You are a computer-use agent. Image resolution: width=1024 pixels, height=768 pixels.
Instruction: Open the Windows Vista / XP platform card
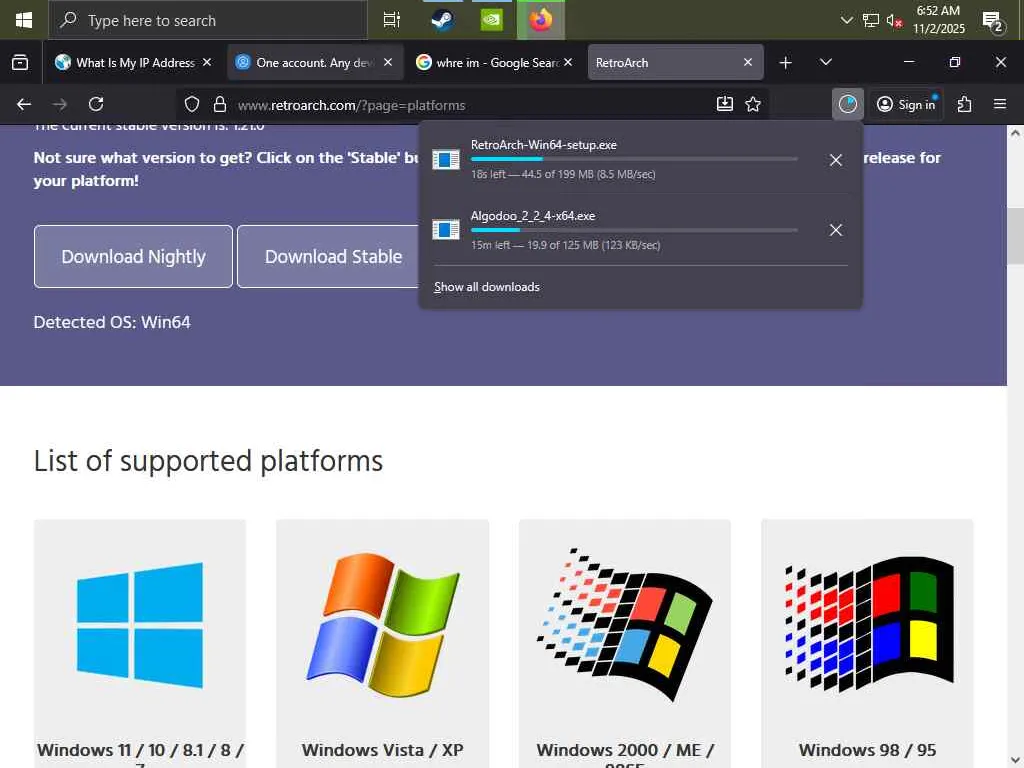[382, 643]
